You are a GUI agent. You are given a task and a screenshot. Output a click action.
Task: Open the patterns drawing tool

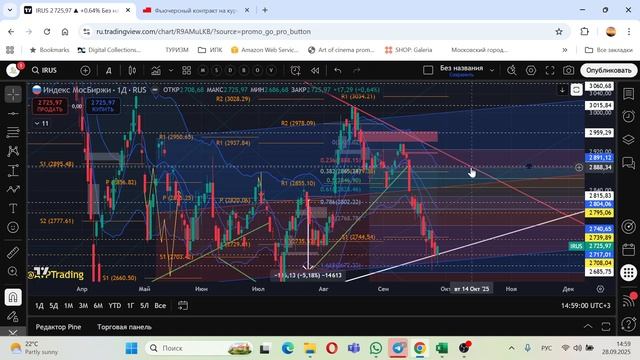(13, 151)
